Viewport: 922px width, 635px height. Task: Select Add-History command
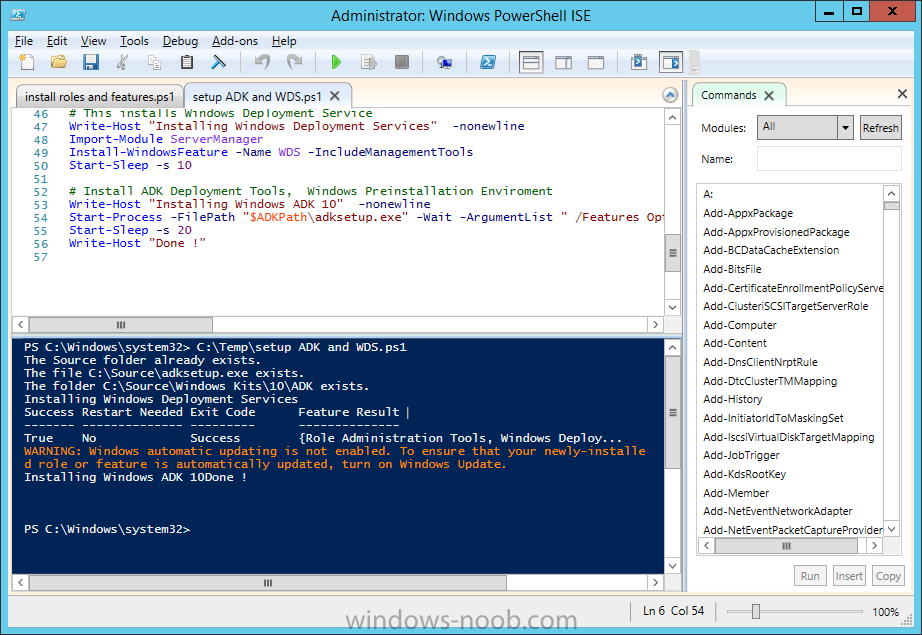[733, 399]
